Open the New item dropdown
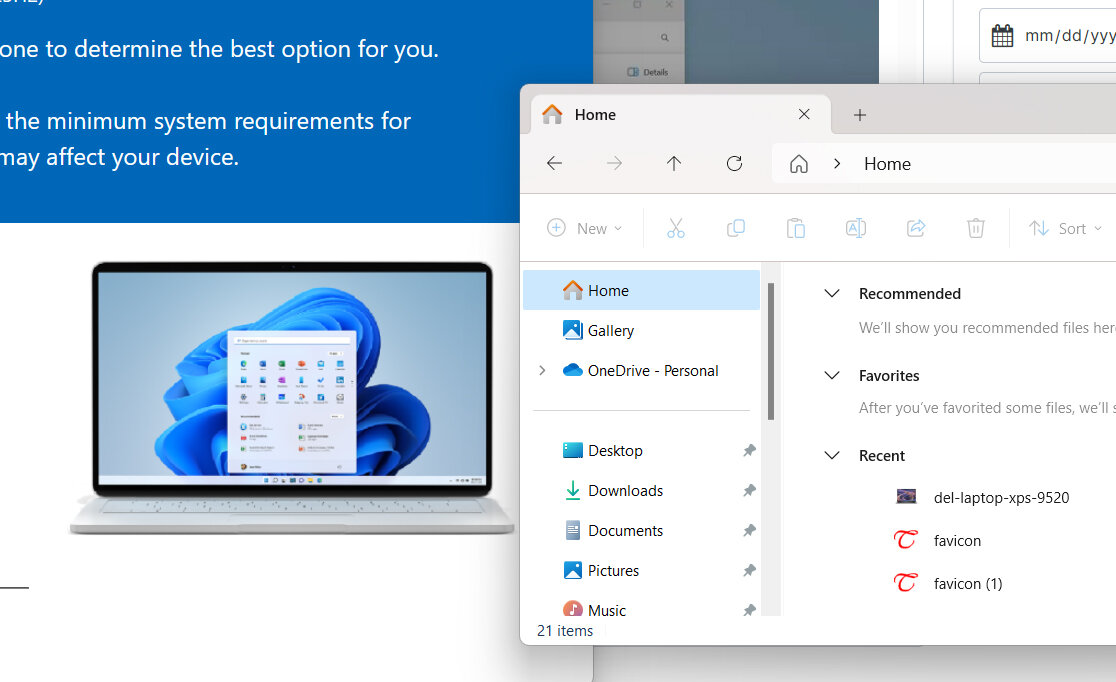Viewport: 1116px width, 682px height. pyautogui.click(x=585, y=228)
